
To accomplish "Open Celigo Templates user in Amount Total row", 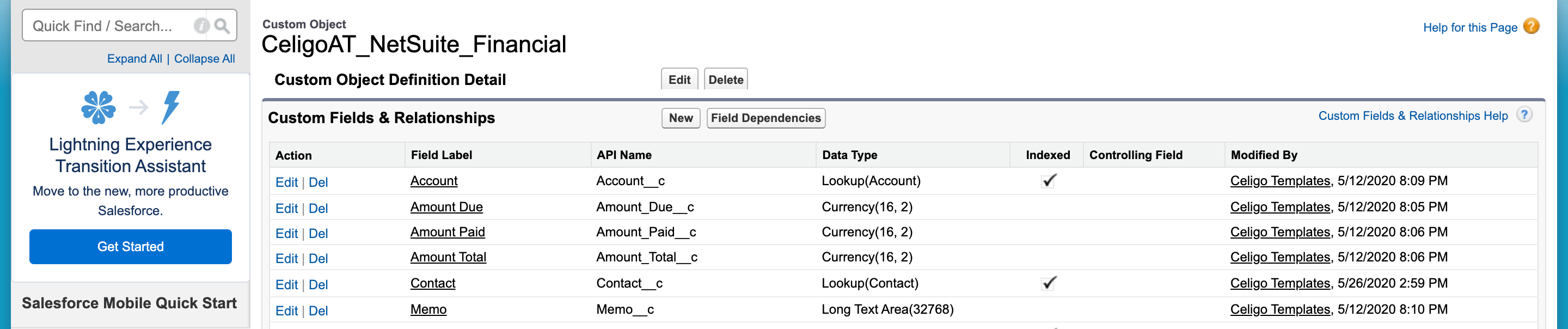I will 1280,257.
